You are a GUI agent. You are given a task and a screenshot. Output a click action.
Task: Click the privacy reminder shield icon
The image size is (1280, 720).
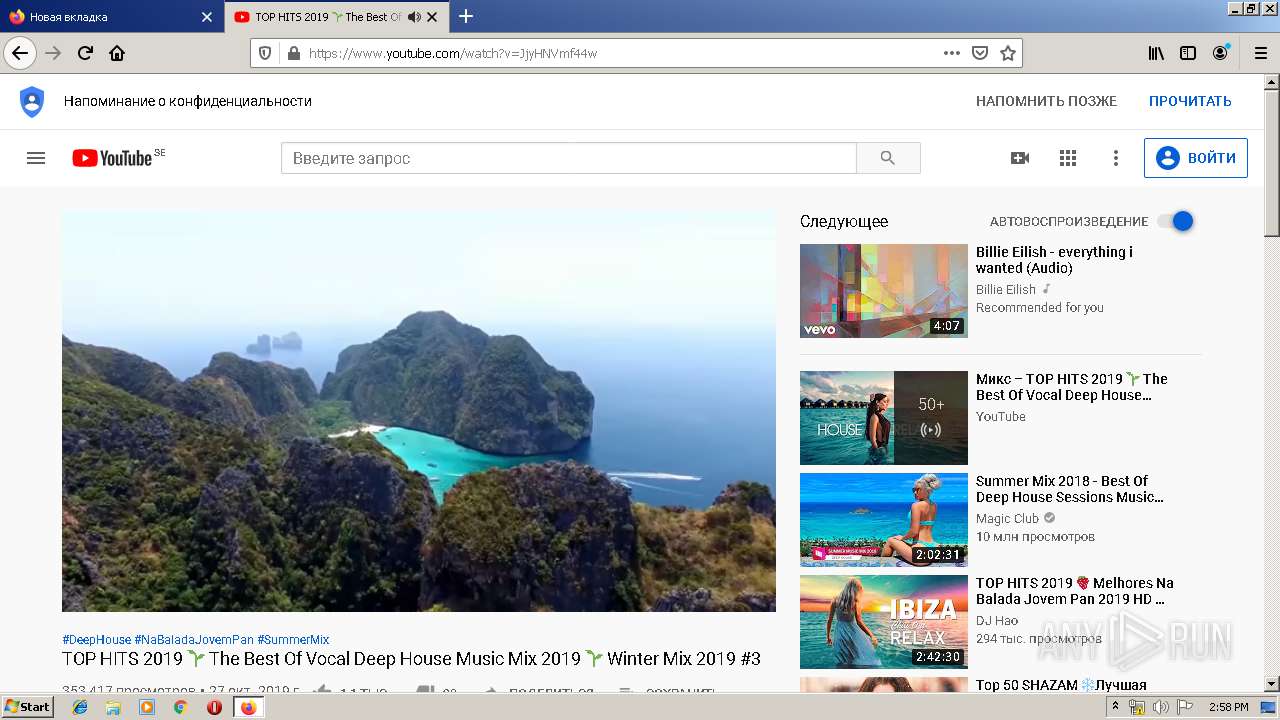click(32, 101)
